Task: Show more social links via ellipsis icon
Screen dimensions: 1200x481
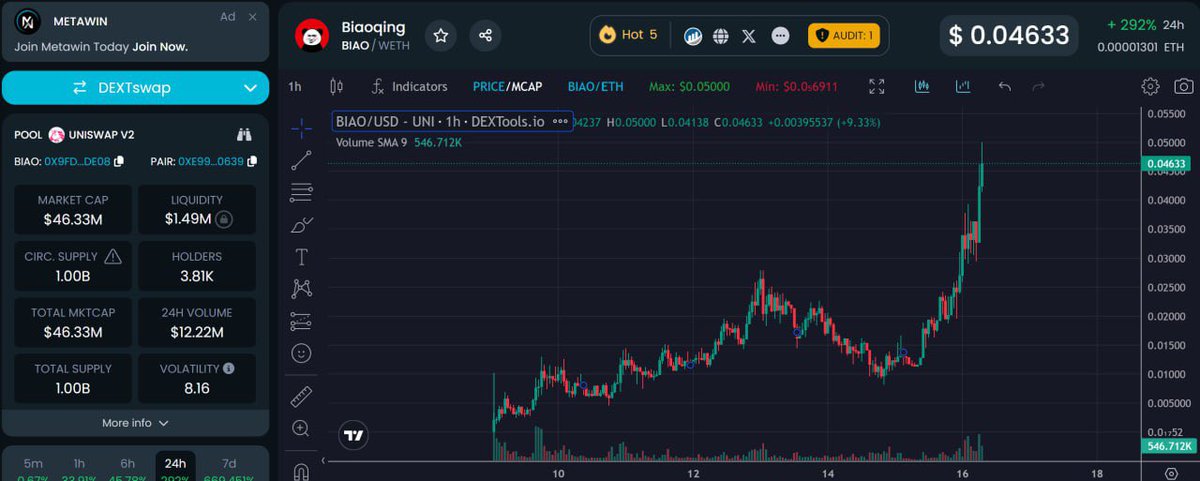Action: pos(781,36)
